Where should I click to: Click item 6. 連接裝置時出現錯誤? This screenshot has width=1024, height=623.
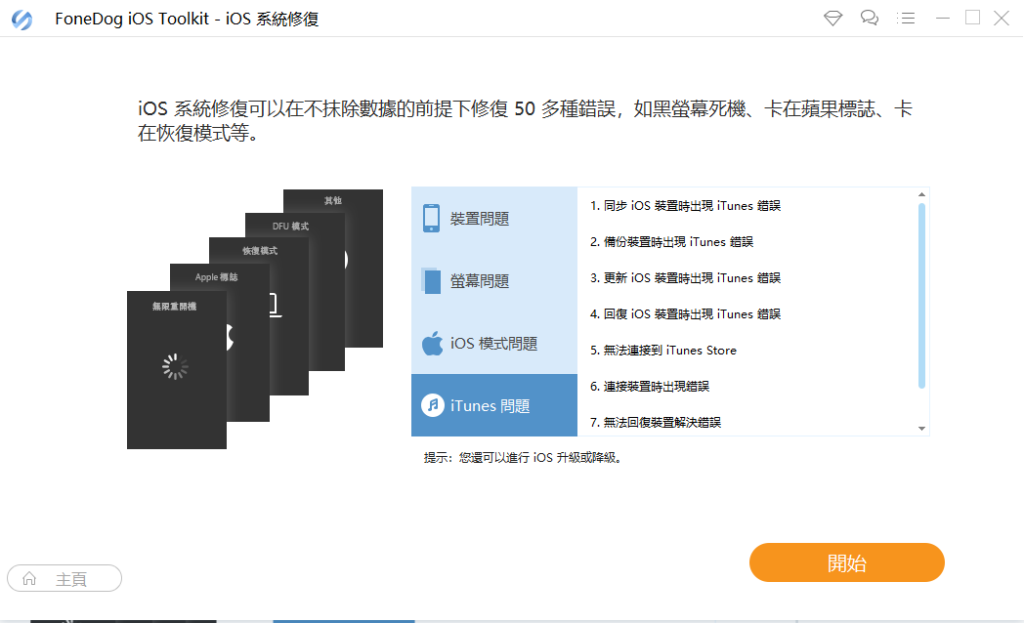[649, 387]
